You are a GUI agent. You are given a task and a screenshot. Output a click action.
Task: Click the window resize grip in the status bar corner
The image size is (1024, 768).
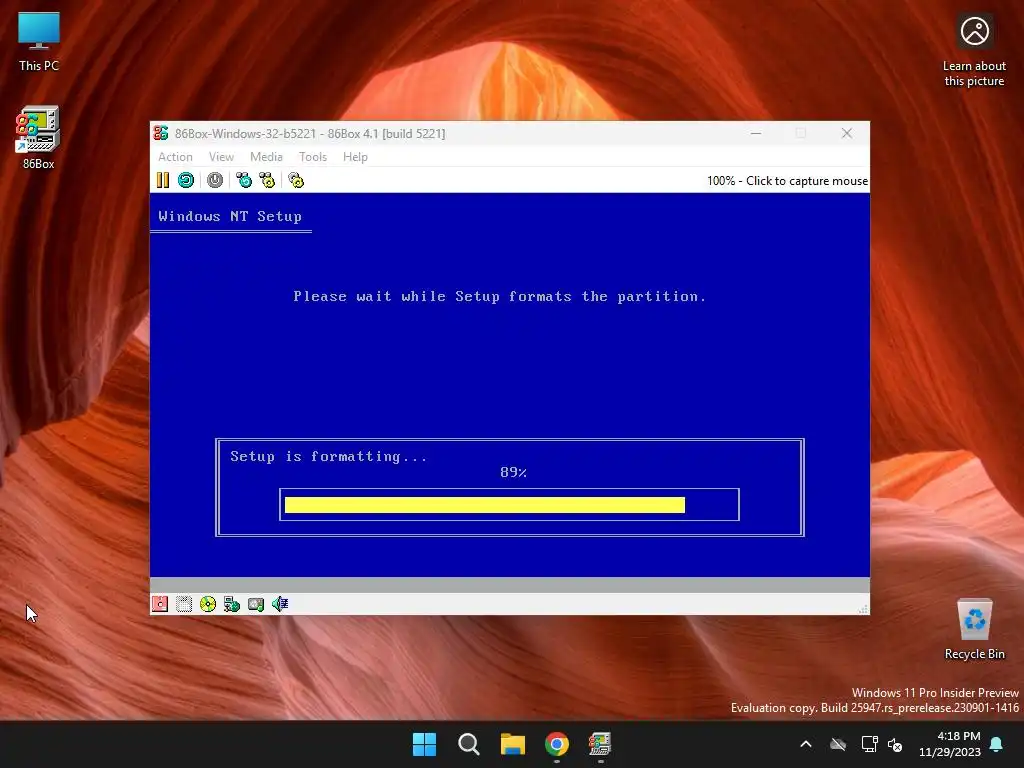click(x=863, y=609)
